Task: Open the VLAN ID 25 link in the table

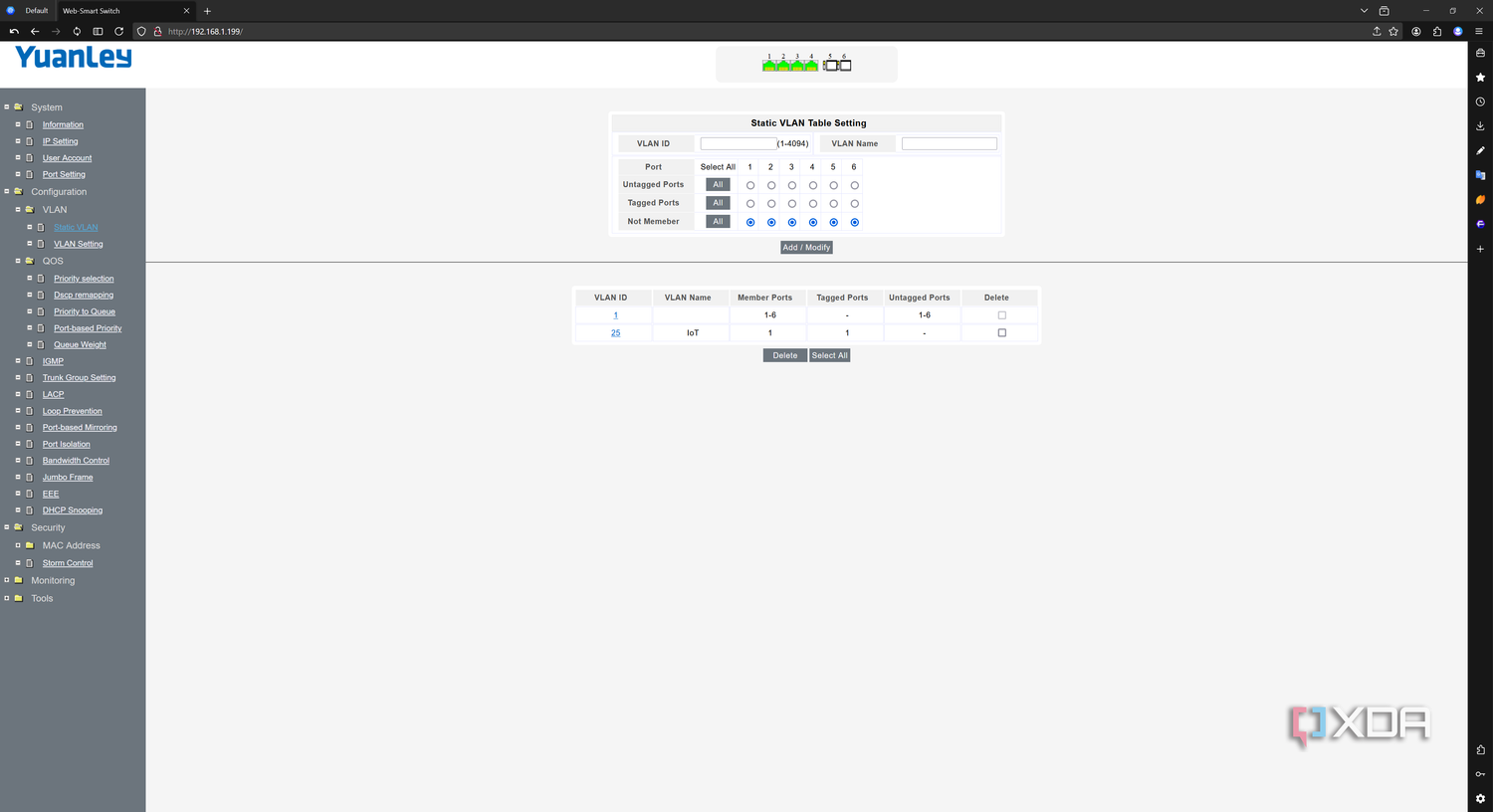Action: [615, 333]
